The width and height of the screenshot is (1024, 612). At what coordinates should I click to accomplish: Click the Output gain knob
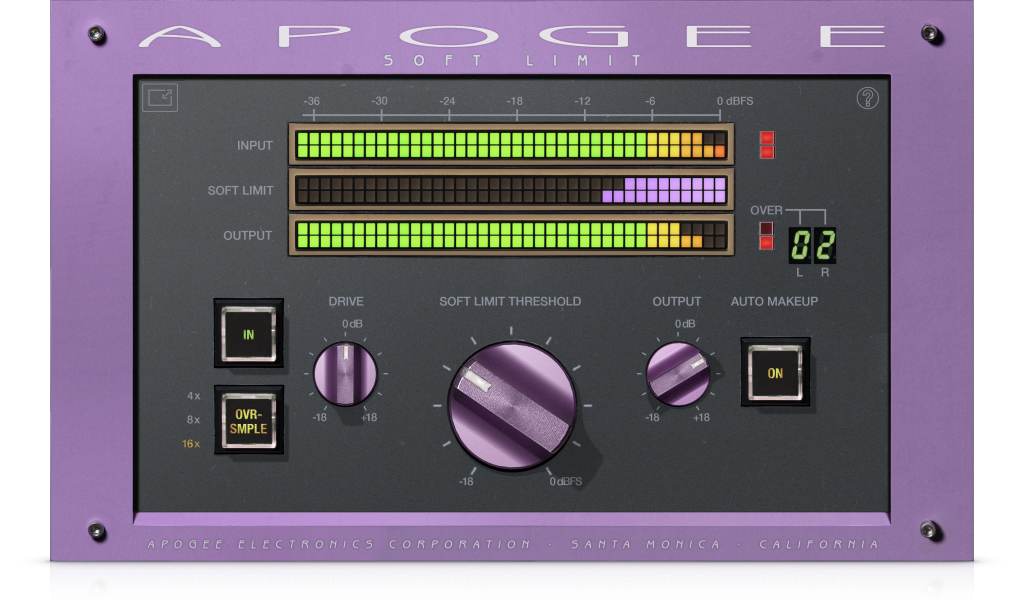678,373
